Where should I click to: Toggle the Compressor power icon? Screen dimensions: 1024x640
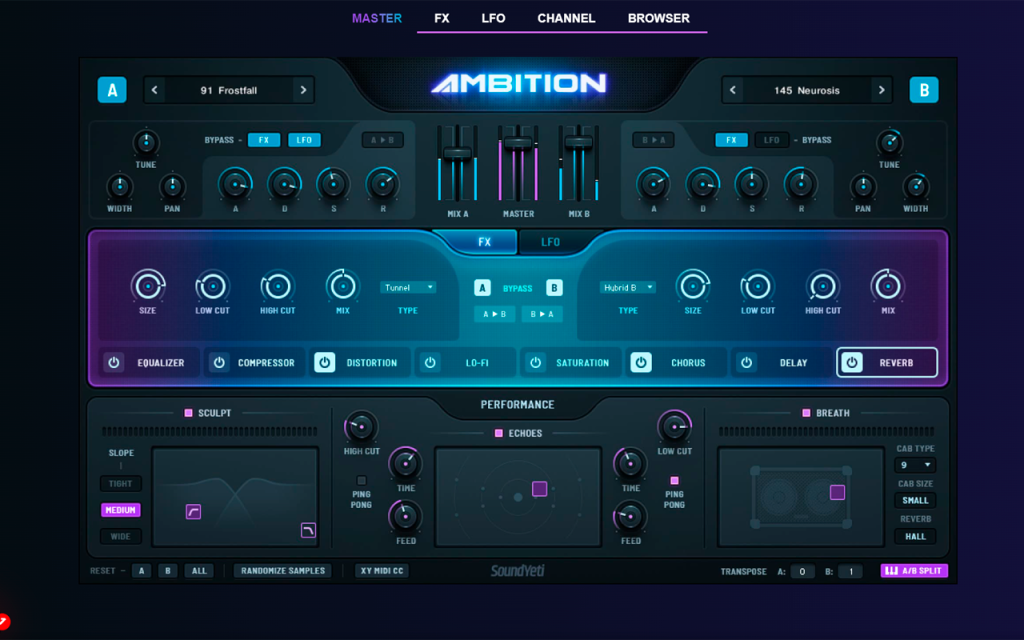(x=219, y=362)
